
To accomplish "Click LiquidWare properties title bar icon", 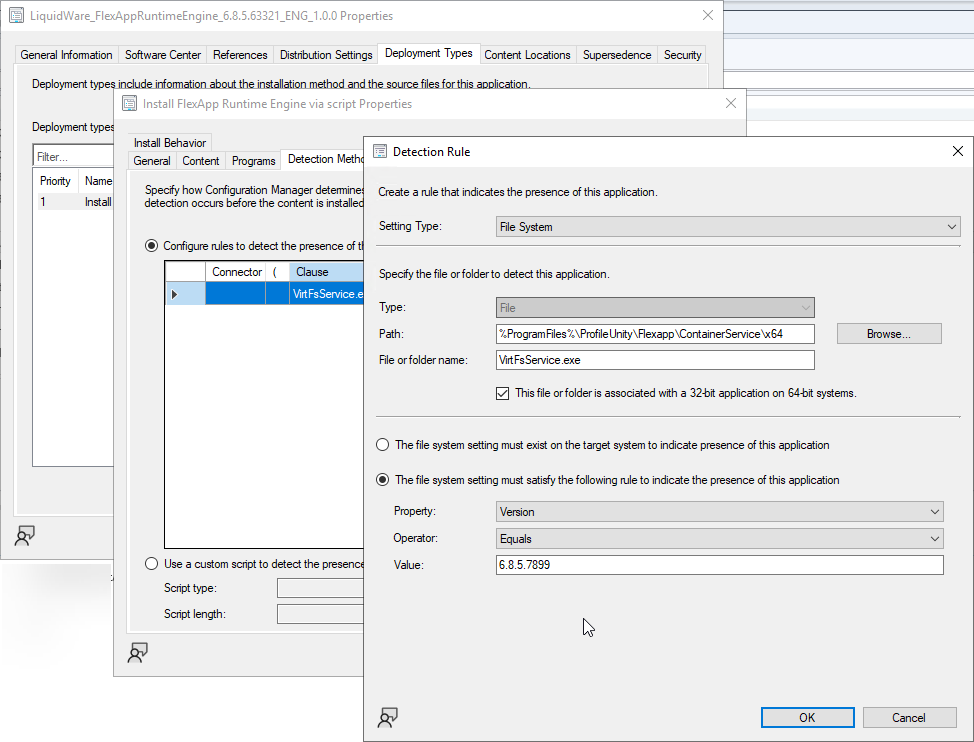I will [x=16, y=16].
